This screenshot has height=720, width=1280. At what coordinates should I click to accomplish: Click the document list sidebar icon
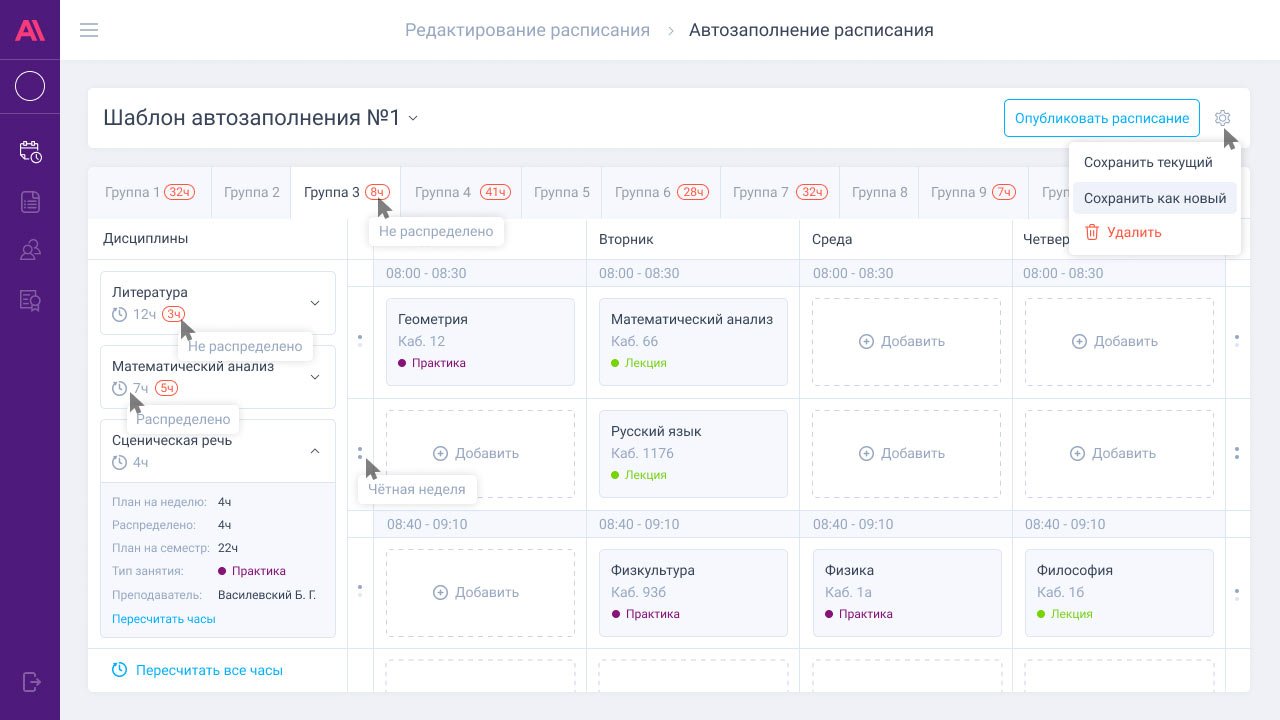pyautogui.click(x=30, y=201)
